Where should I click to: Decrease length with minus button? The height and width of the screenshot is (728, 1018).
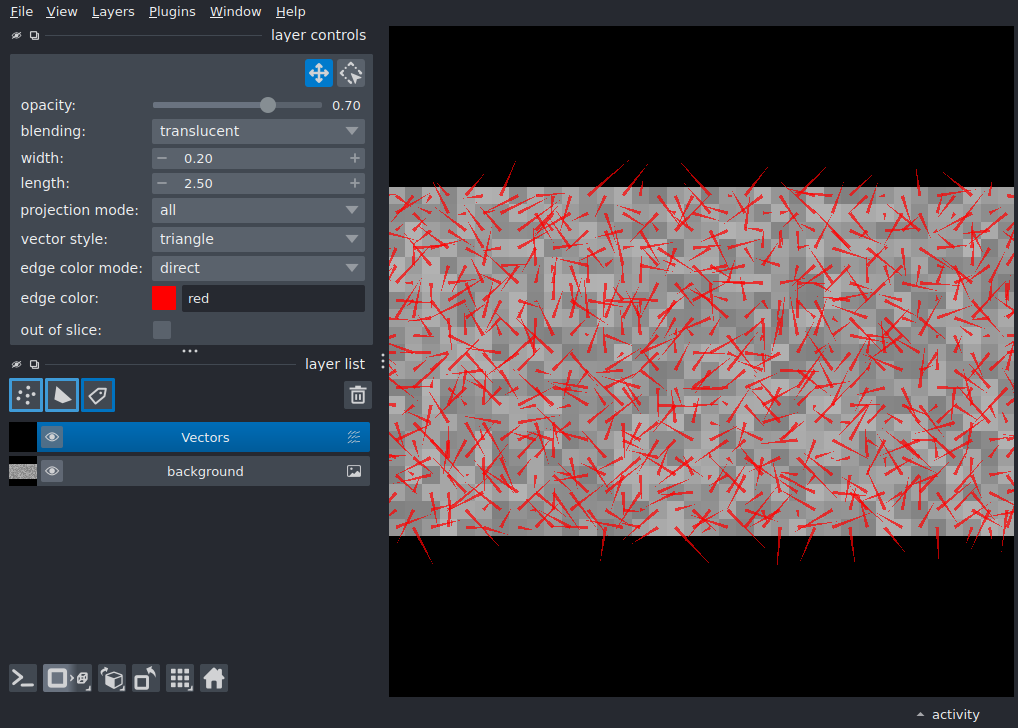click(x=162, y=184)
